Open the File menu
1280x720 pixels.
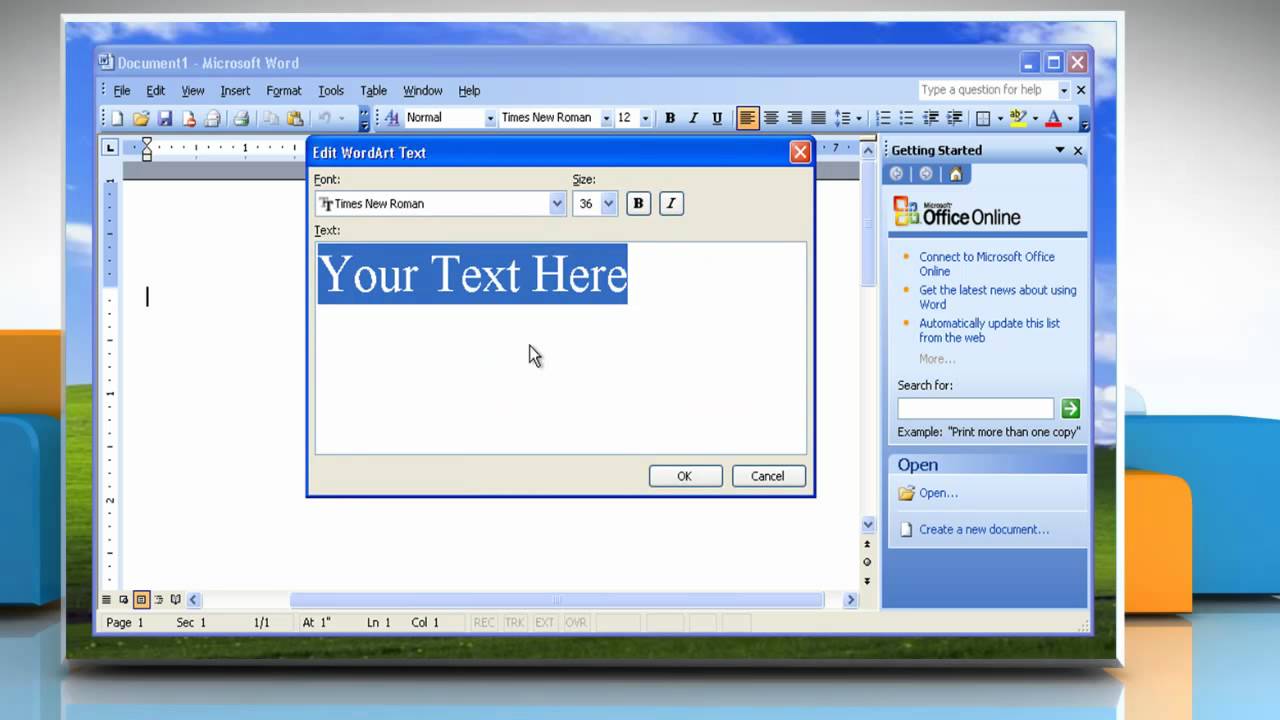pos(122,90)
